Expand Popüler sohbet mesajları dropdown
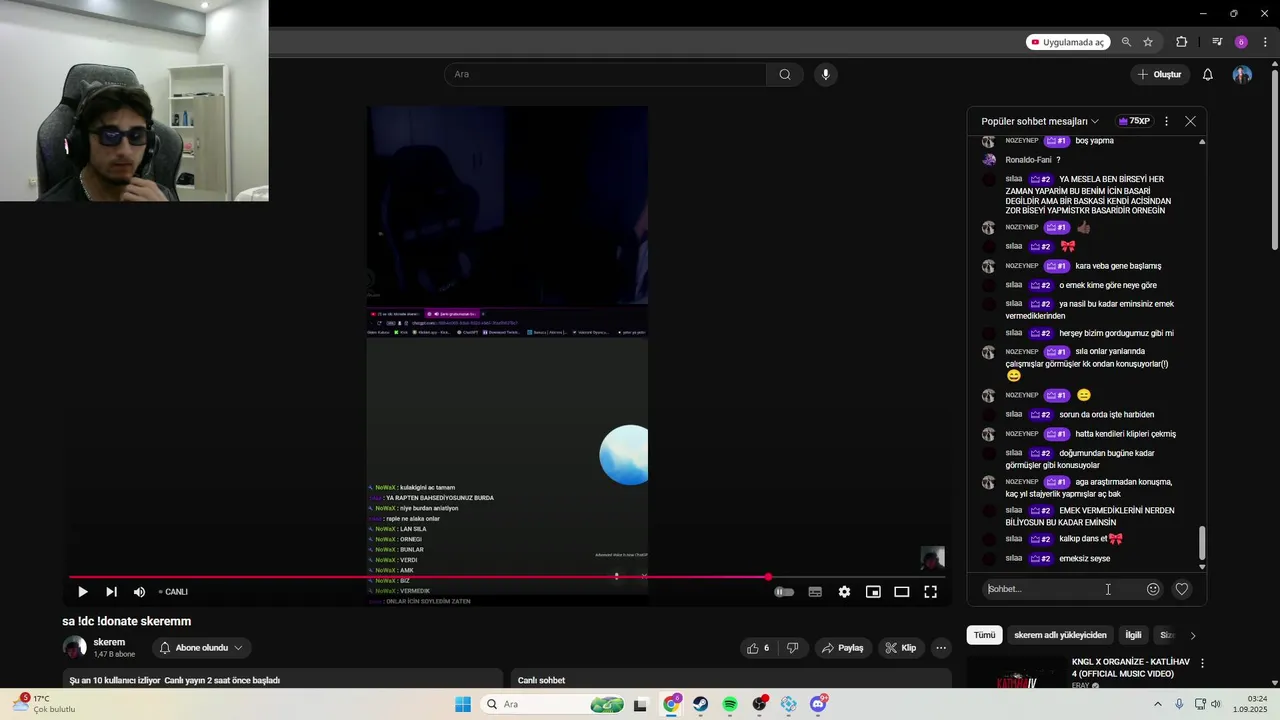The height and width of the screenshot is (720, 1280). click(x=1040, y=121)
